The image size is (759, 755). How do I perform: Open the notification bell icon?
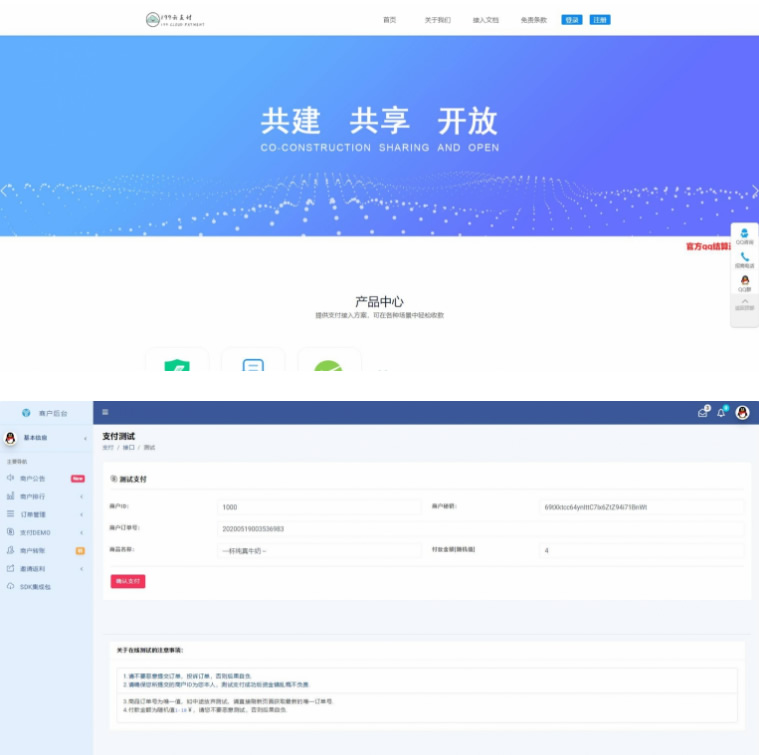pos(721,412)
